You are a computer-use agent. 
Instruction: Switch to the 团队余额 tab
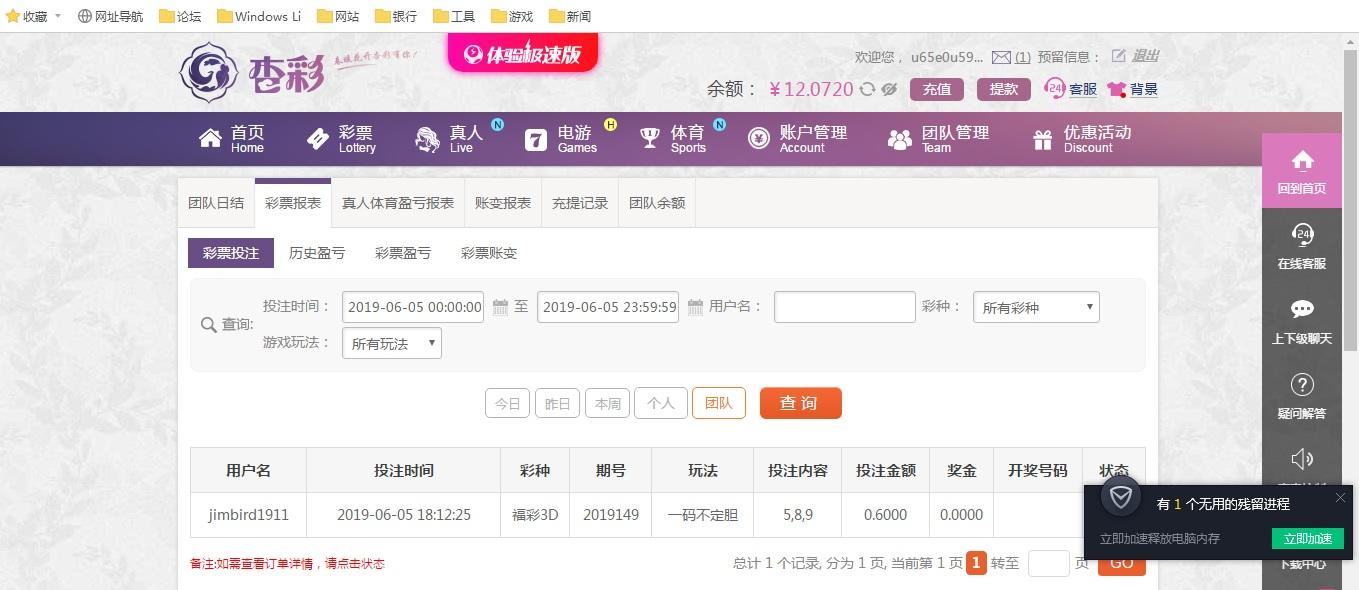(x=657, y=203)
